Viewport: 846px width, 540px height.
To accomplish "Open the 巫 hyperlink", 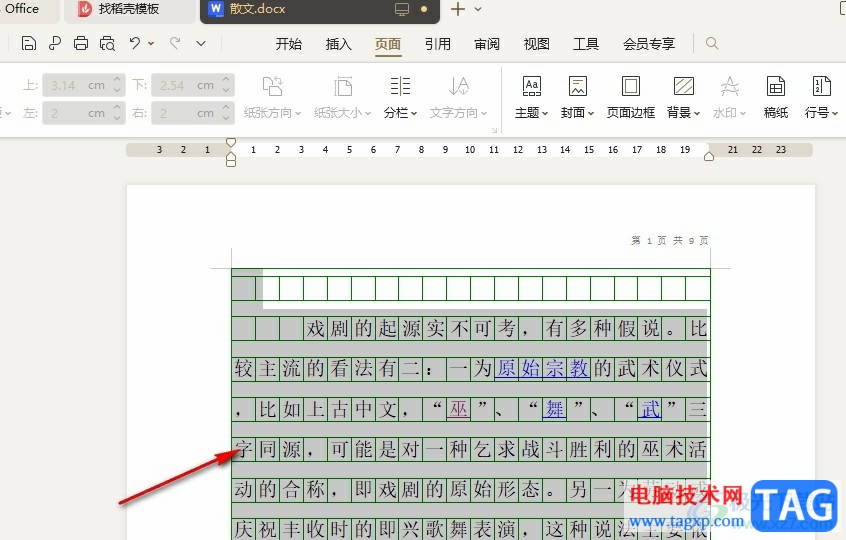I will pyautogui.click(x=459, y=409).
